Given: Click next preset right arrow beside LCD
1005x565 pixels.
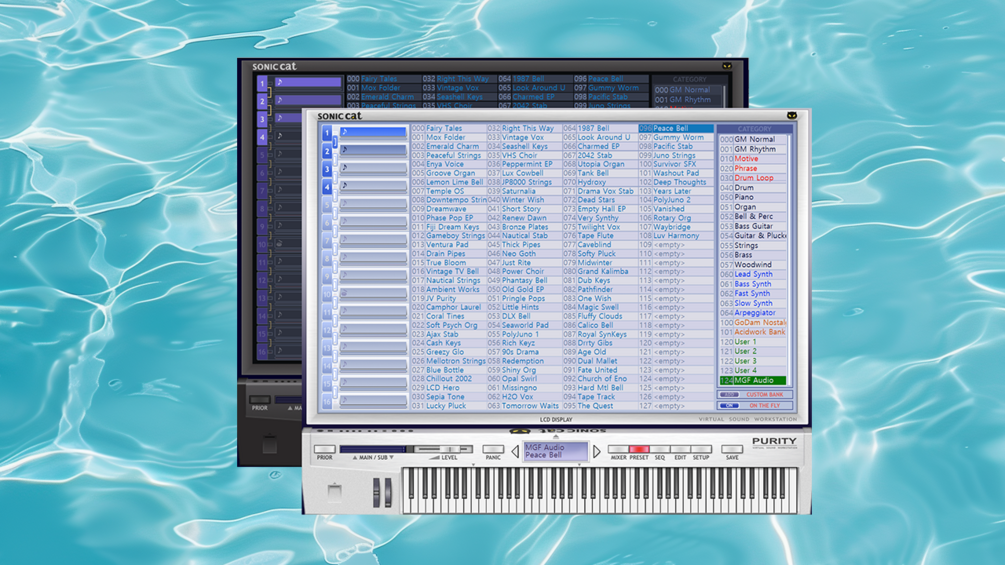Looking at the screenshot, I should [x=597, y=452].
